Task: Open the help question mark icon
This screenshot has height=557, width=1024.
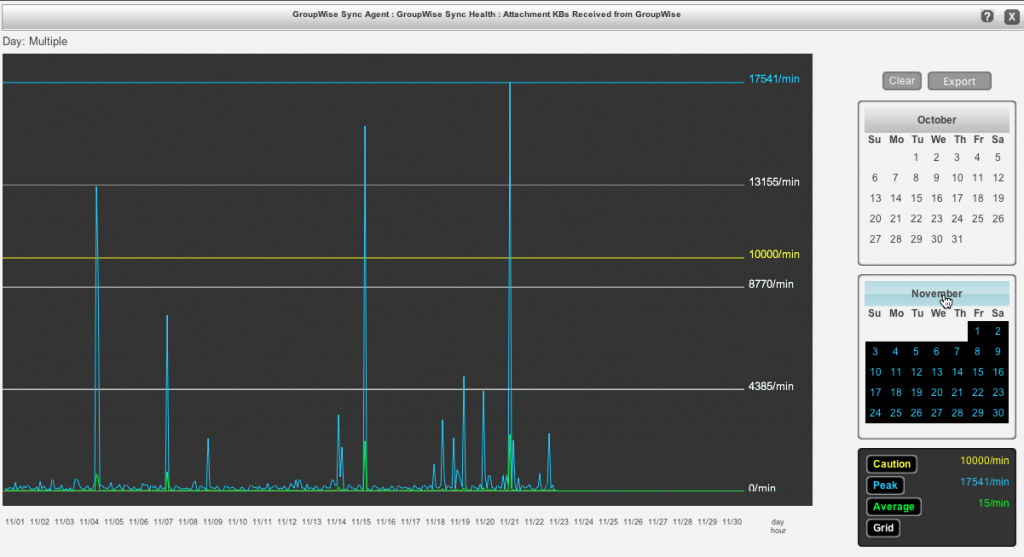Action: [x=987, y=16]
